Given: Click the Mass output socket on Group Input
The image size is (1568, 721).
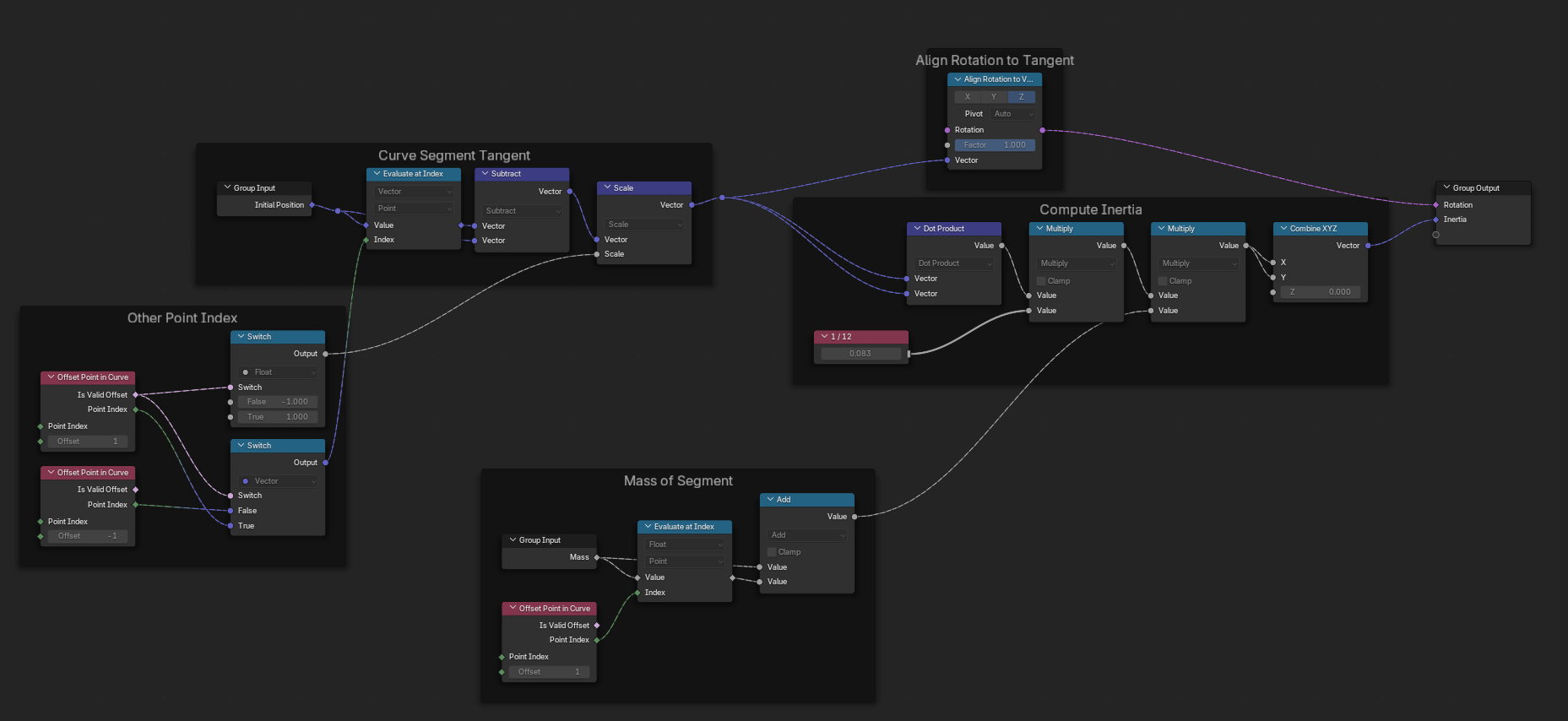Looking at the screenshot, I should (x=597, y=557).
